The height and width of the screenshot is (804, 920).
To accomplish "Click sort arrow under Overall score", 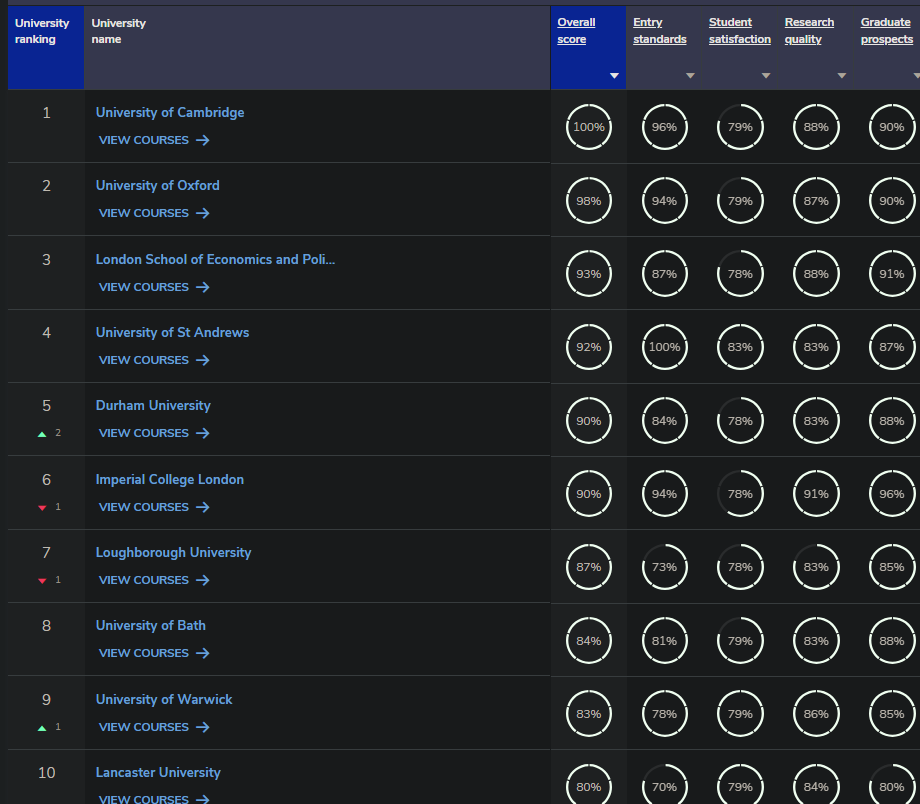I will click(x=614, y=76).
